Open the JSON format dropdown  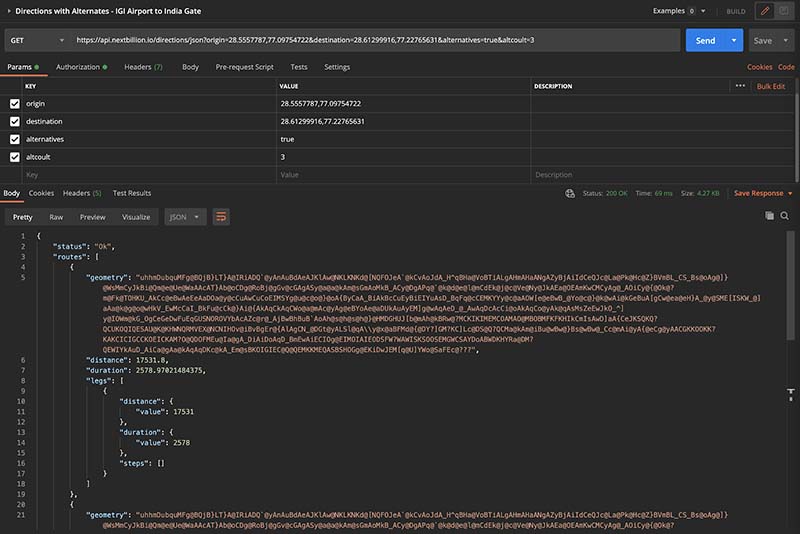point(185,217)
